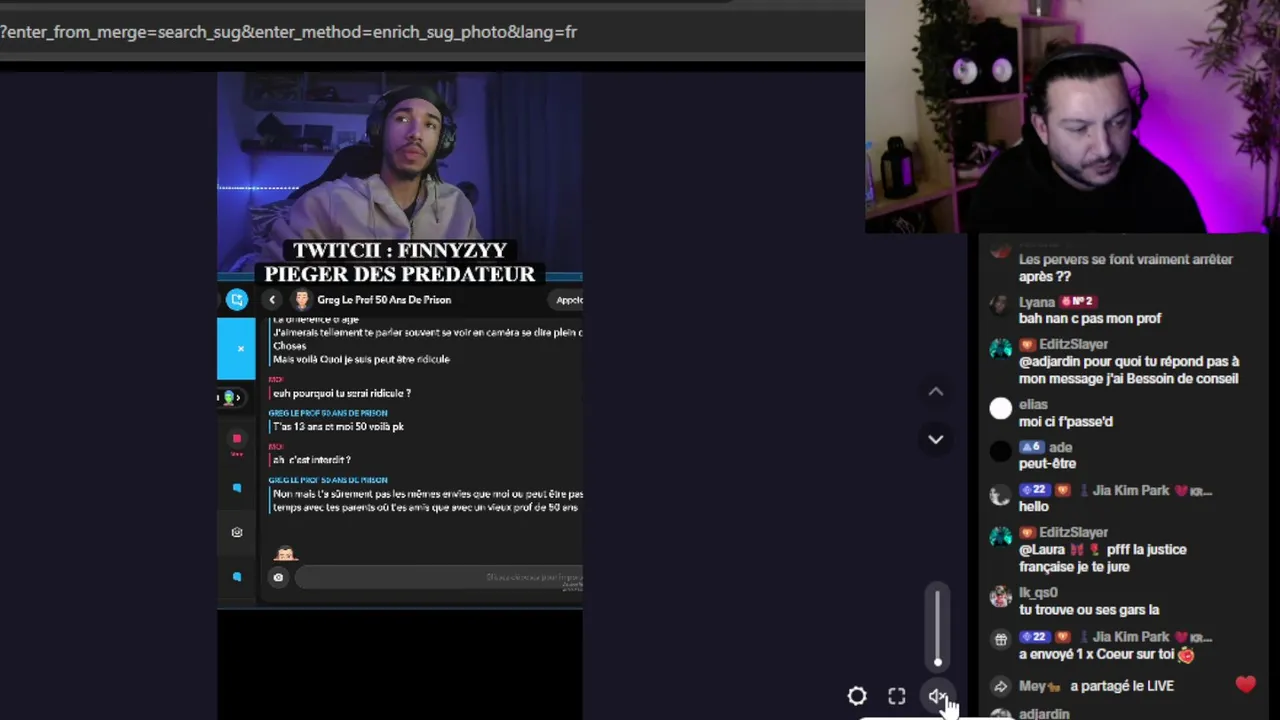Unmute the TikTok video with the speaker icon
Image resolution: width=1280 pixels, height=720 pixels.
[x=937, y=697]
